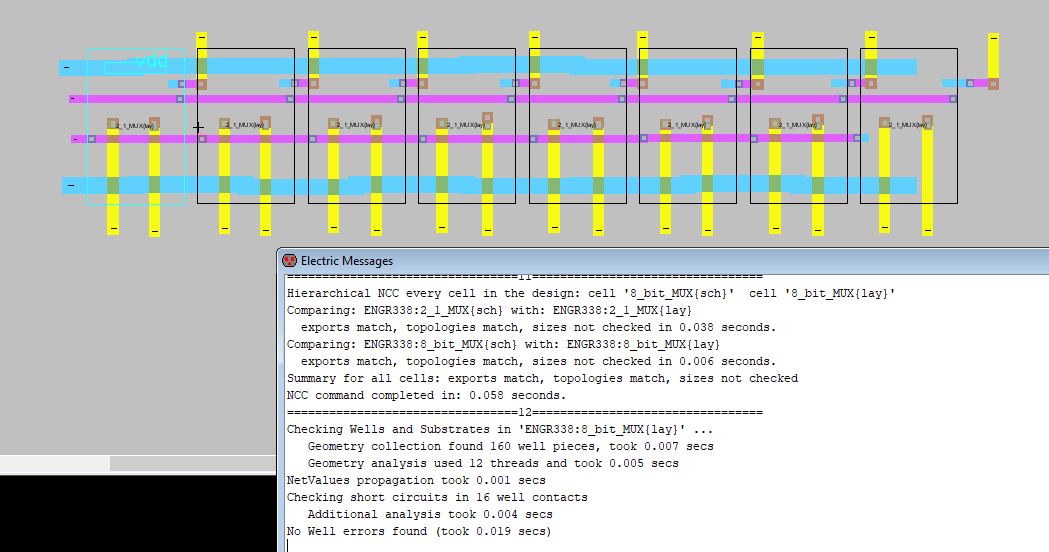Click the horizontal scrollbar thumb below layout
1049x552 pixels.
[190, 464]
